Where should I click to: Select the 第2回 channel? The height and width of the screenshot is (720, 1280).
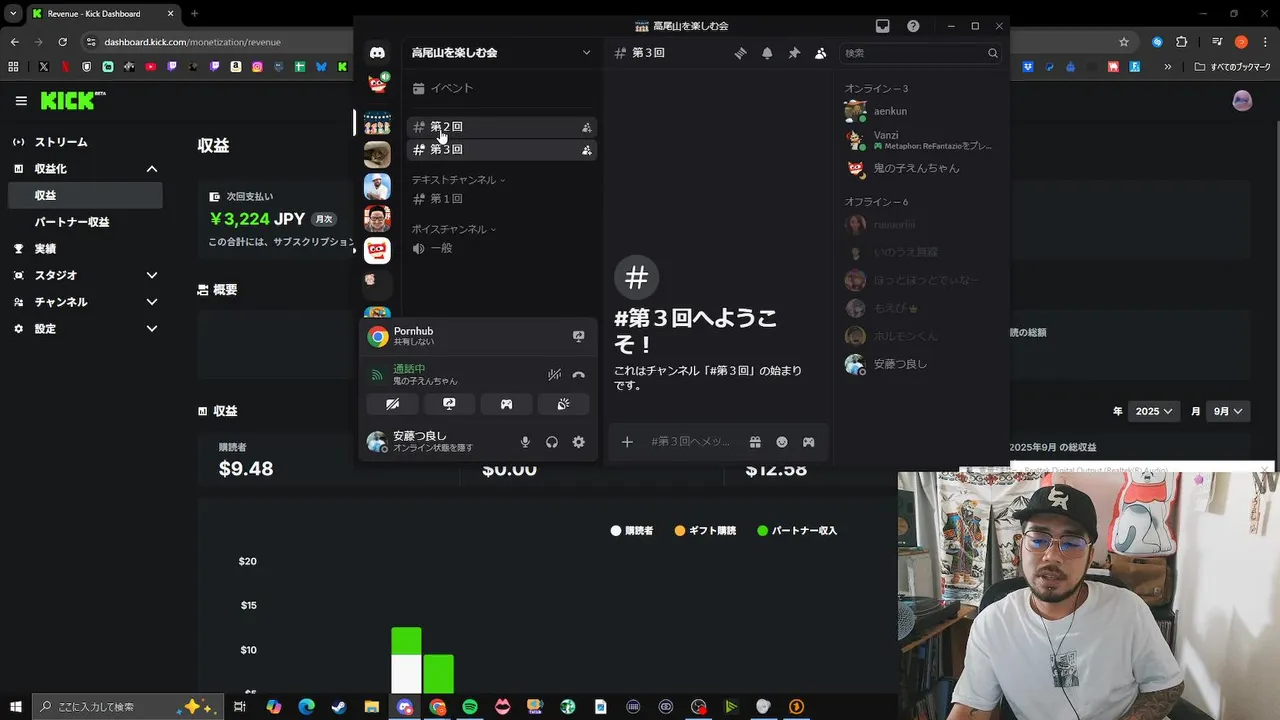pyautogui.click(x=501, y=127)
